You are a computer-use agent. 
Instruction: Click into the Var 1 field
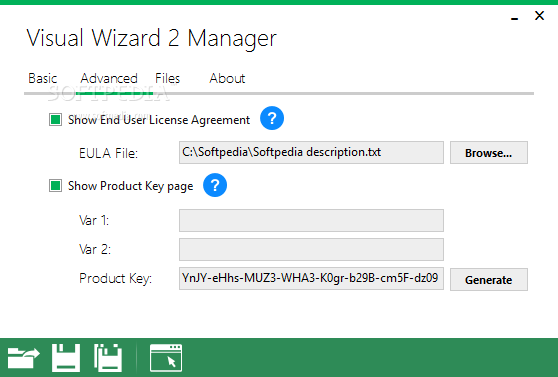pyautogui.click(x=311, y=220)
